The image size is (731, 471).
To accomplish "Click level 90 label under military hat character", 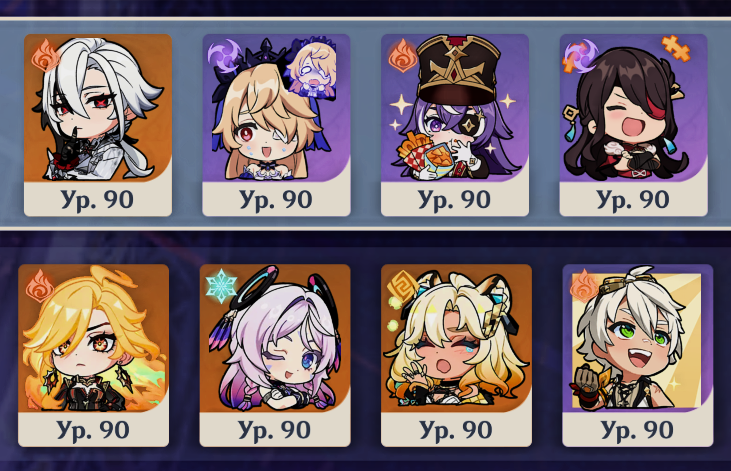I will pos(455,200).
